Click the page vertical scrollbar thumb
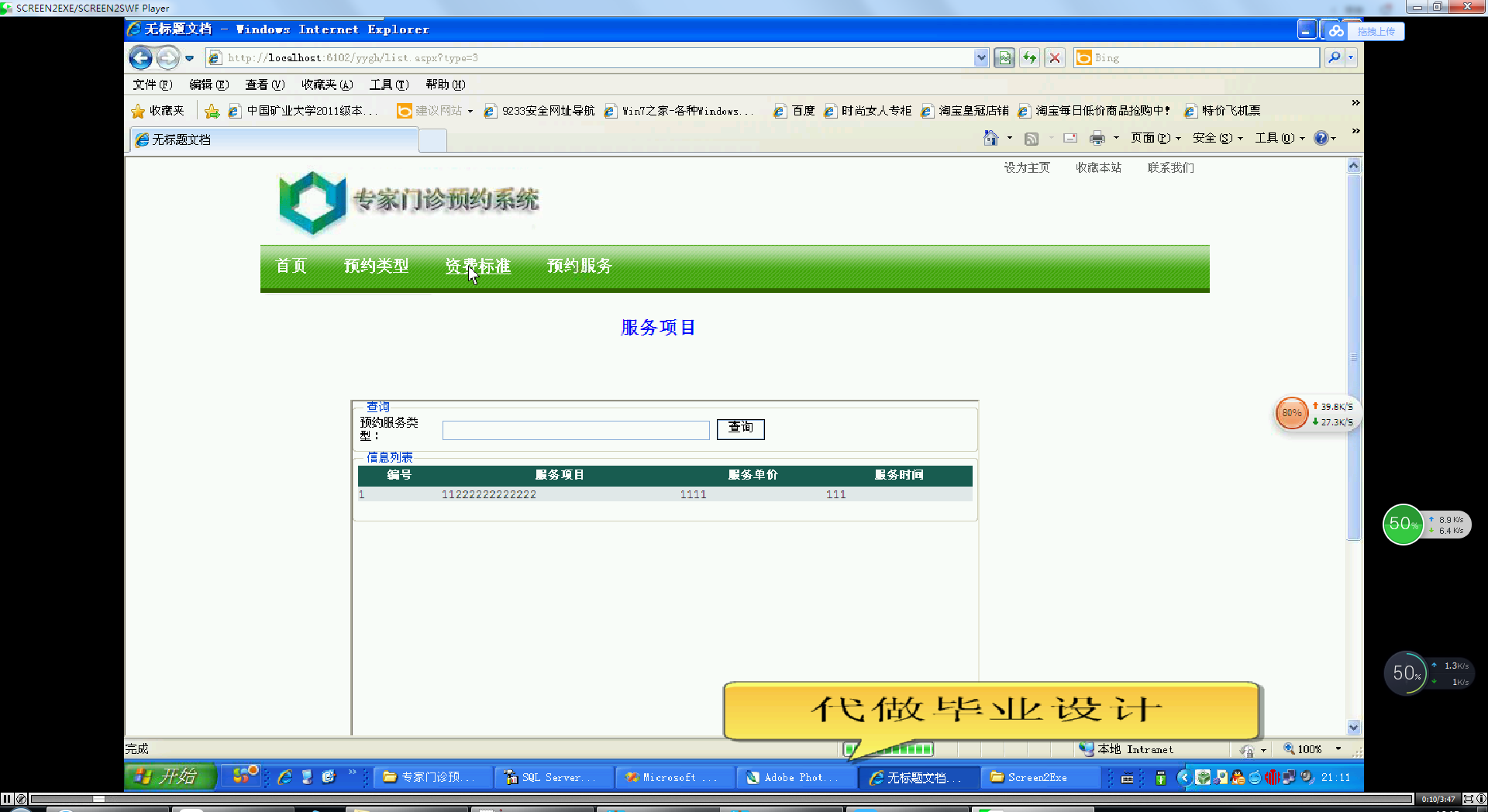This screenshot has height=812, width=1488. click(x=1354, y=356)
